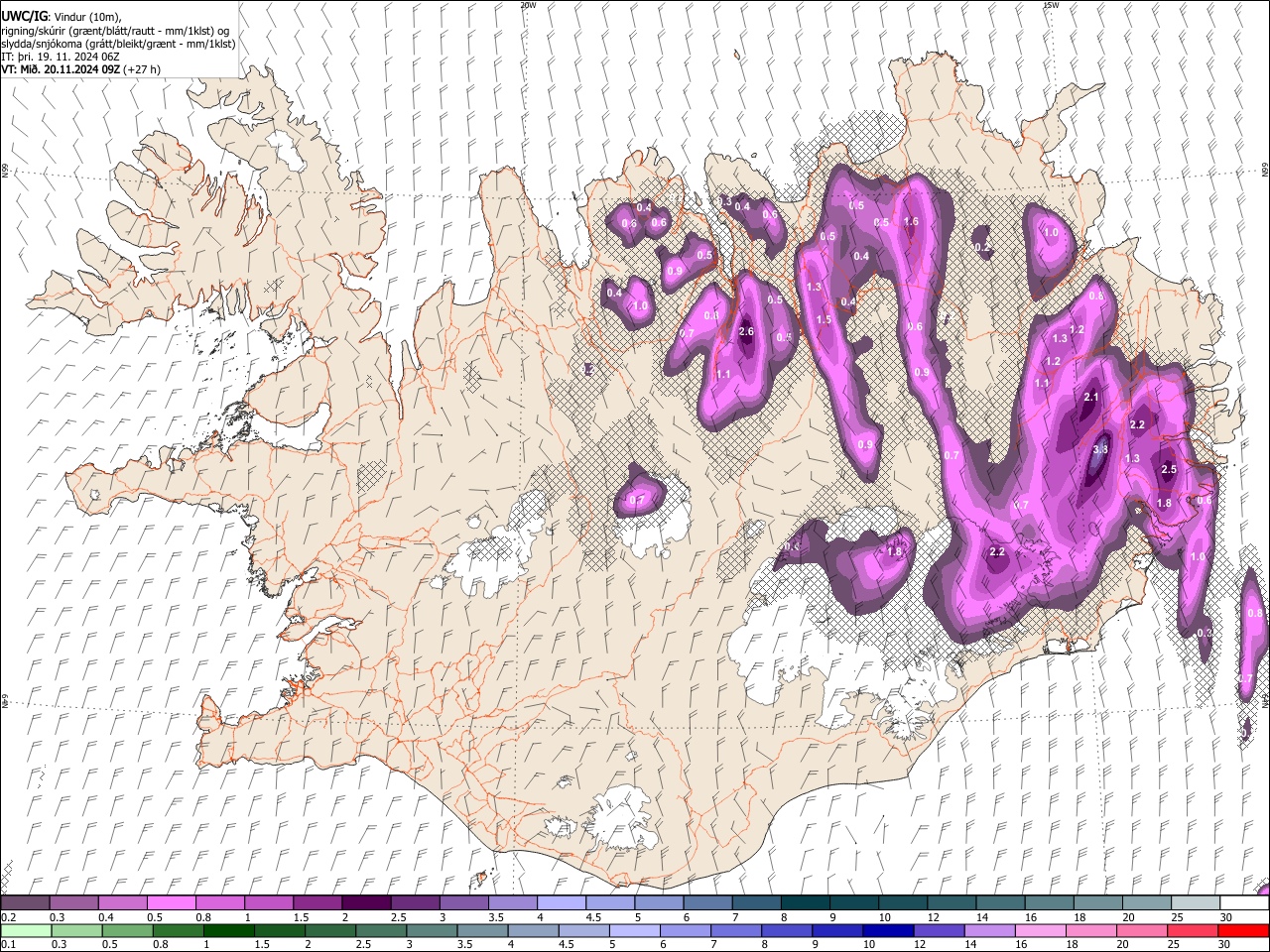Click the top legend label '3.5'
The height and width of the screenshot is (952, 1270).
496,917
